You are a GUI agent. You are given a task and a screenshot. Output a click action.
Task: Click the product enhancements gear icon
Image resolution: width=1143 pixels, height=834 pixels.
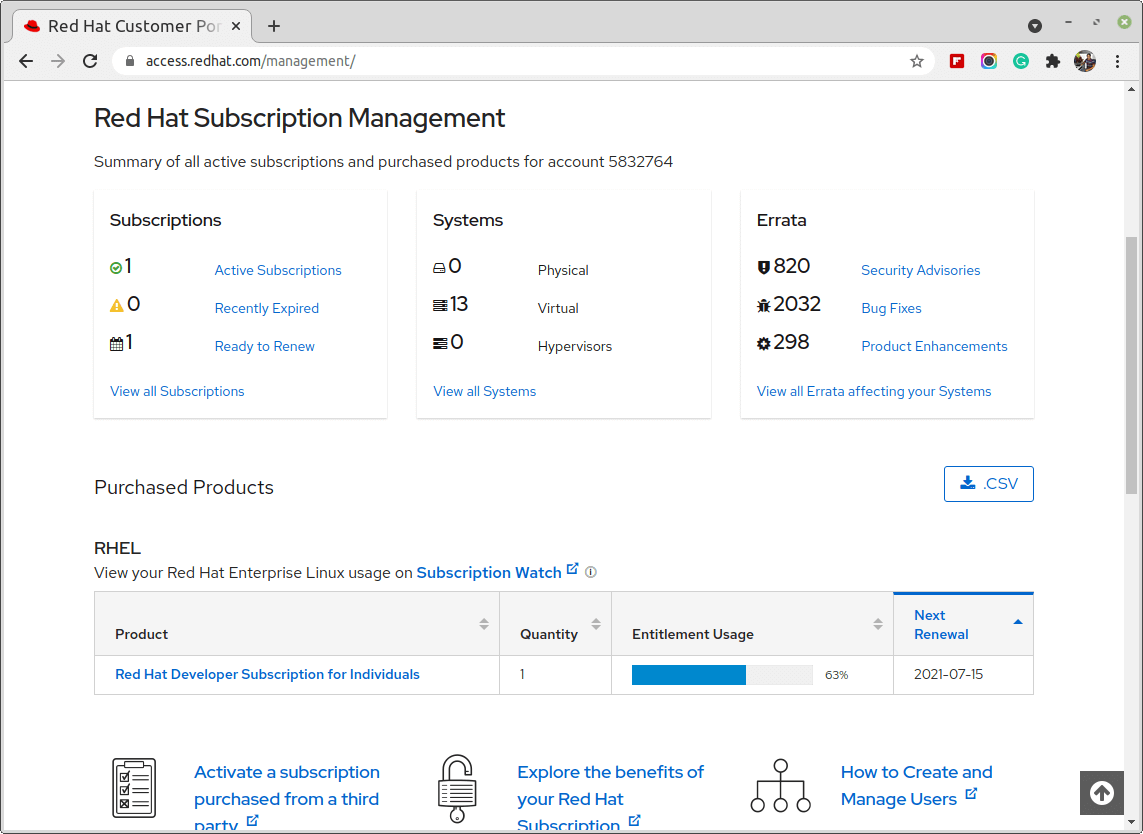coord(763,343)
